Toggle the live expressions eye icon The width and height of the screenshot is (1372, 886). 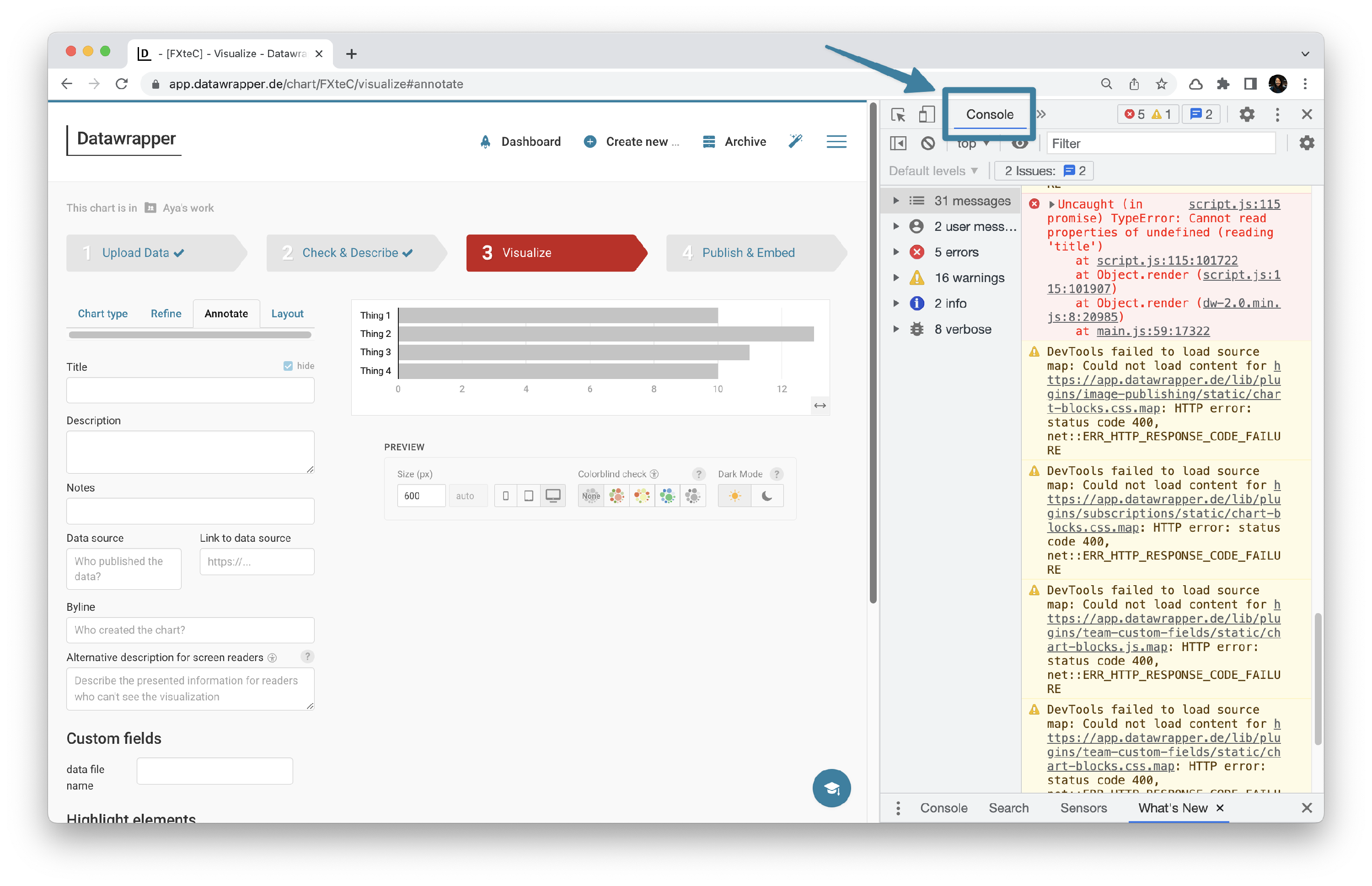click(x=1020, y=143)
